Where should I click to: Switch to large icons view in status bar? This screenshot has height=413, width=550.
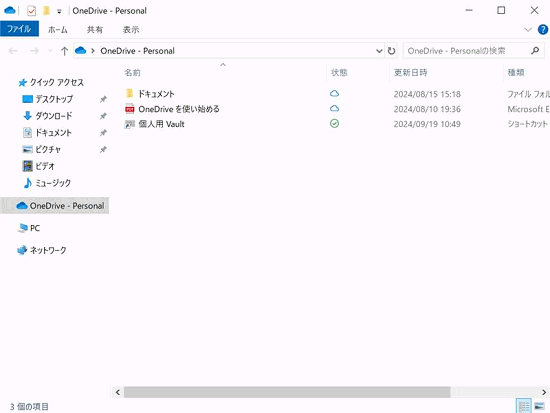coord(539,406)
